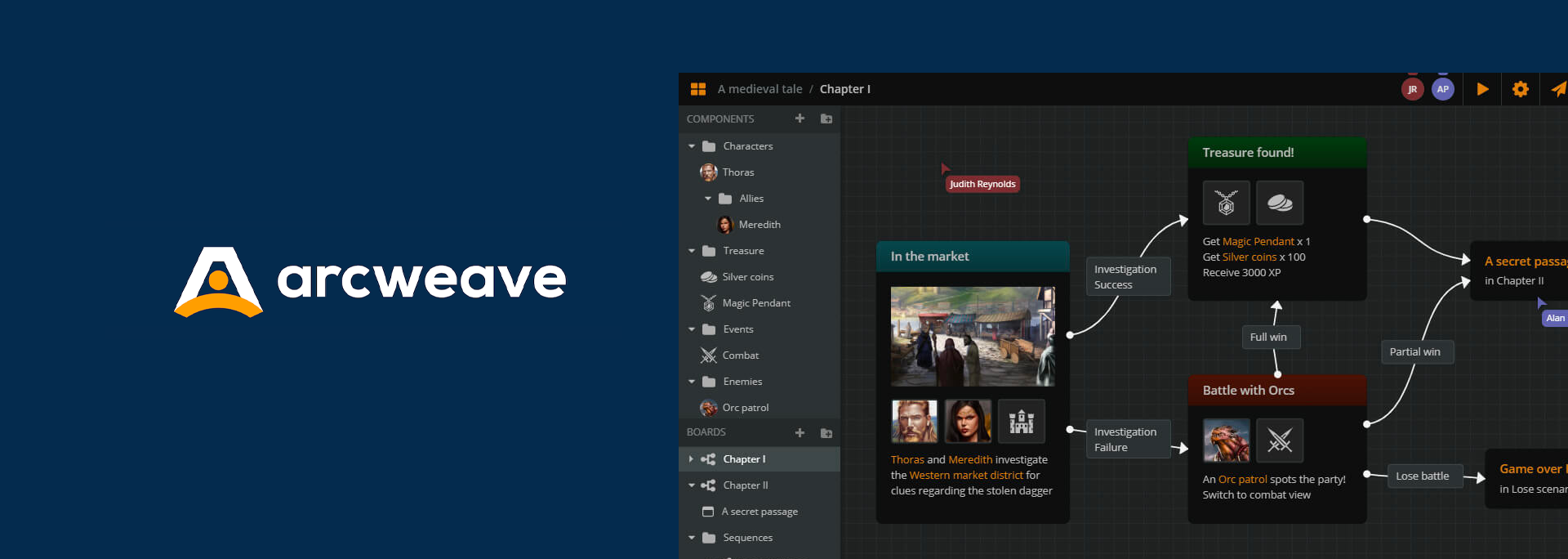Collapse the Characters folder
1568x559 pixels.
pos(692,146)
